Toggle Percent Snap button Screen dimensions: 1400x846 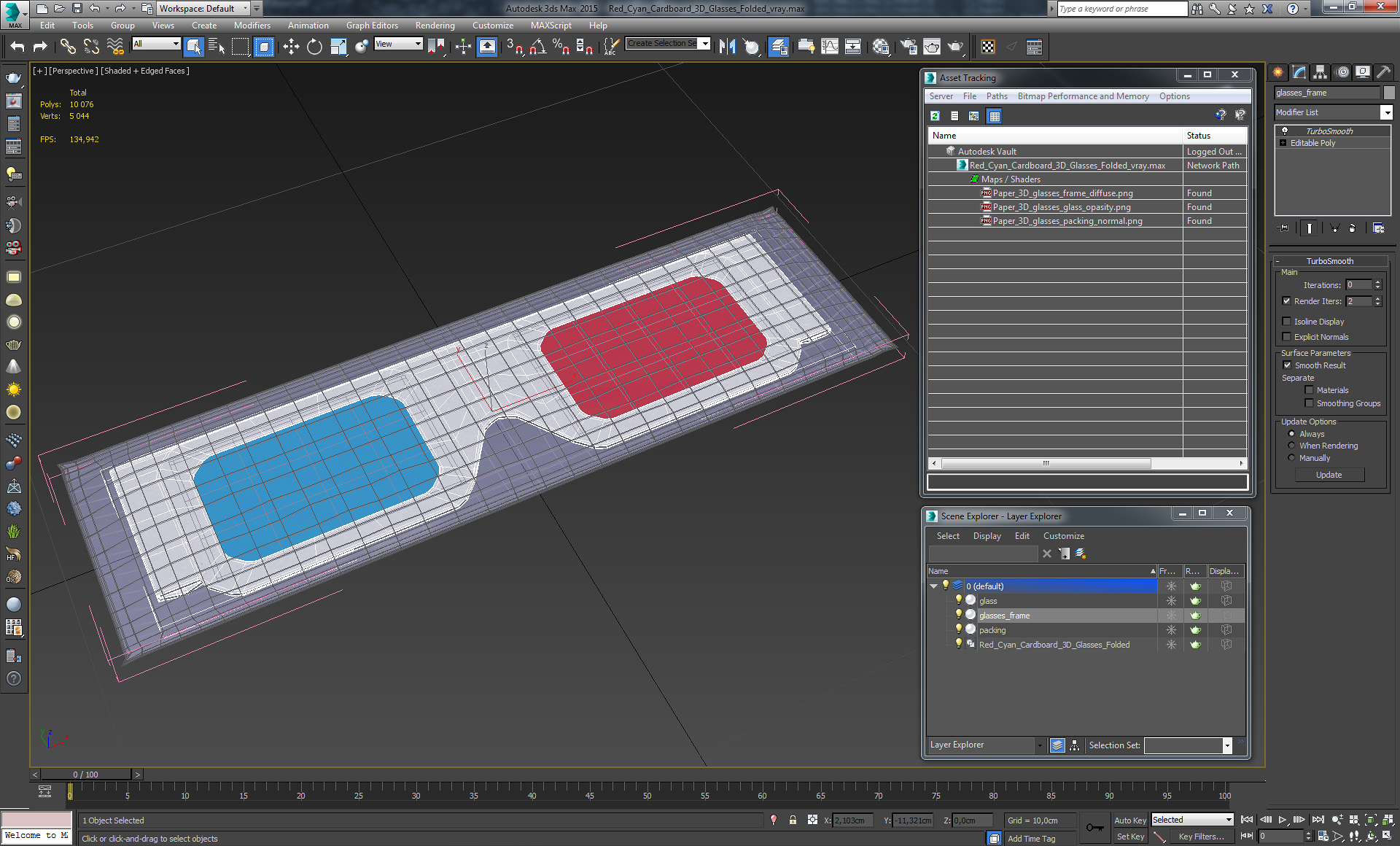pyautogui.click(x=561, y=47)
